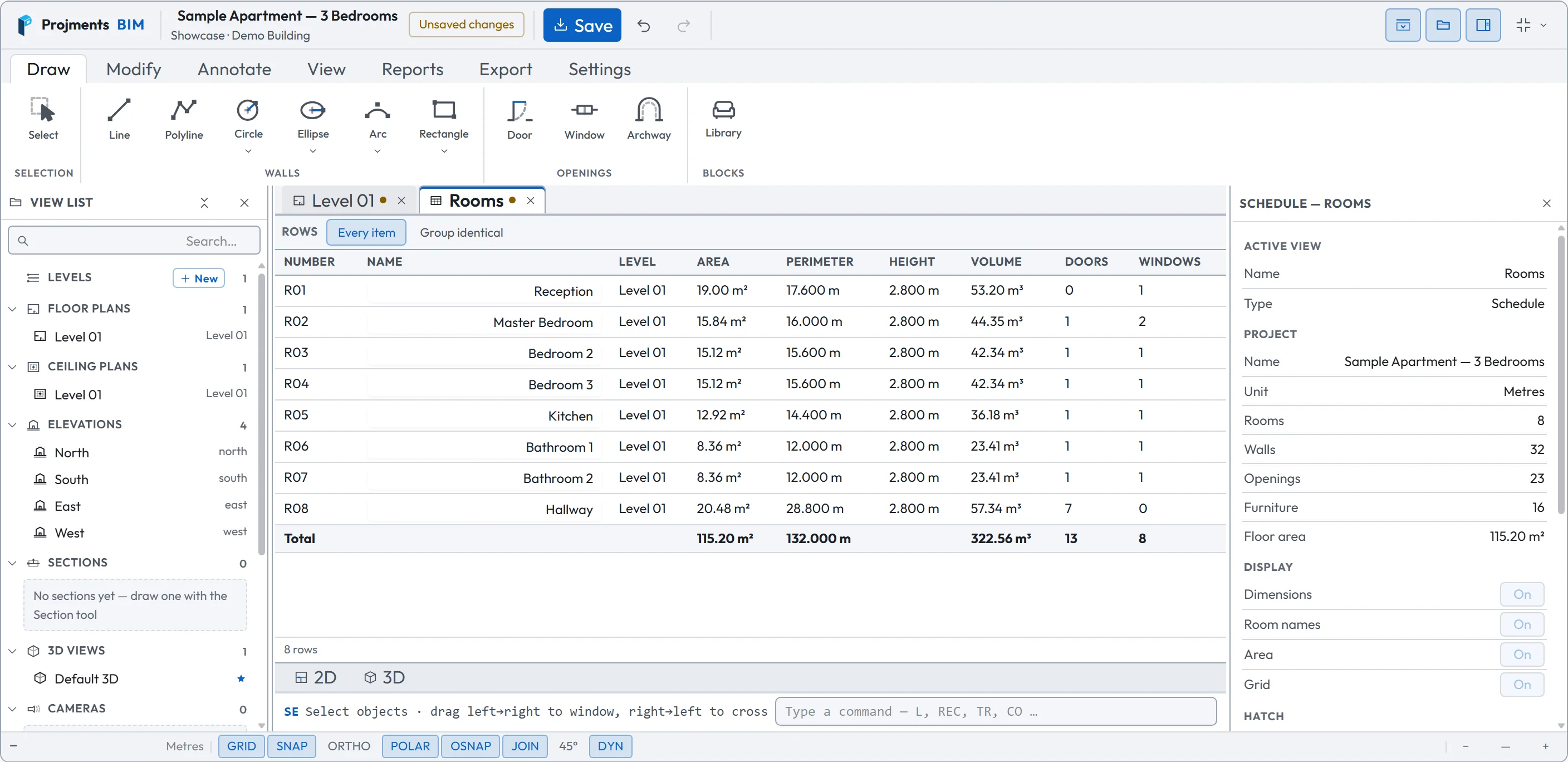Select the Line drawing tool
Screen dimensions: 1568x762
coord(119,120)
